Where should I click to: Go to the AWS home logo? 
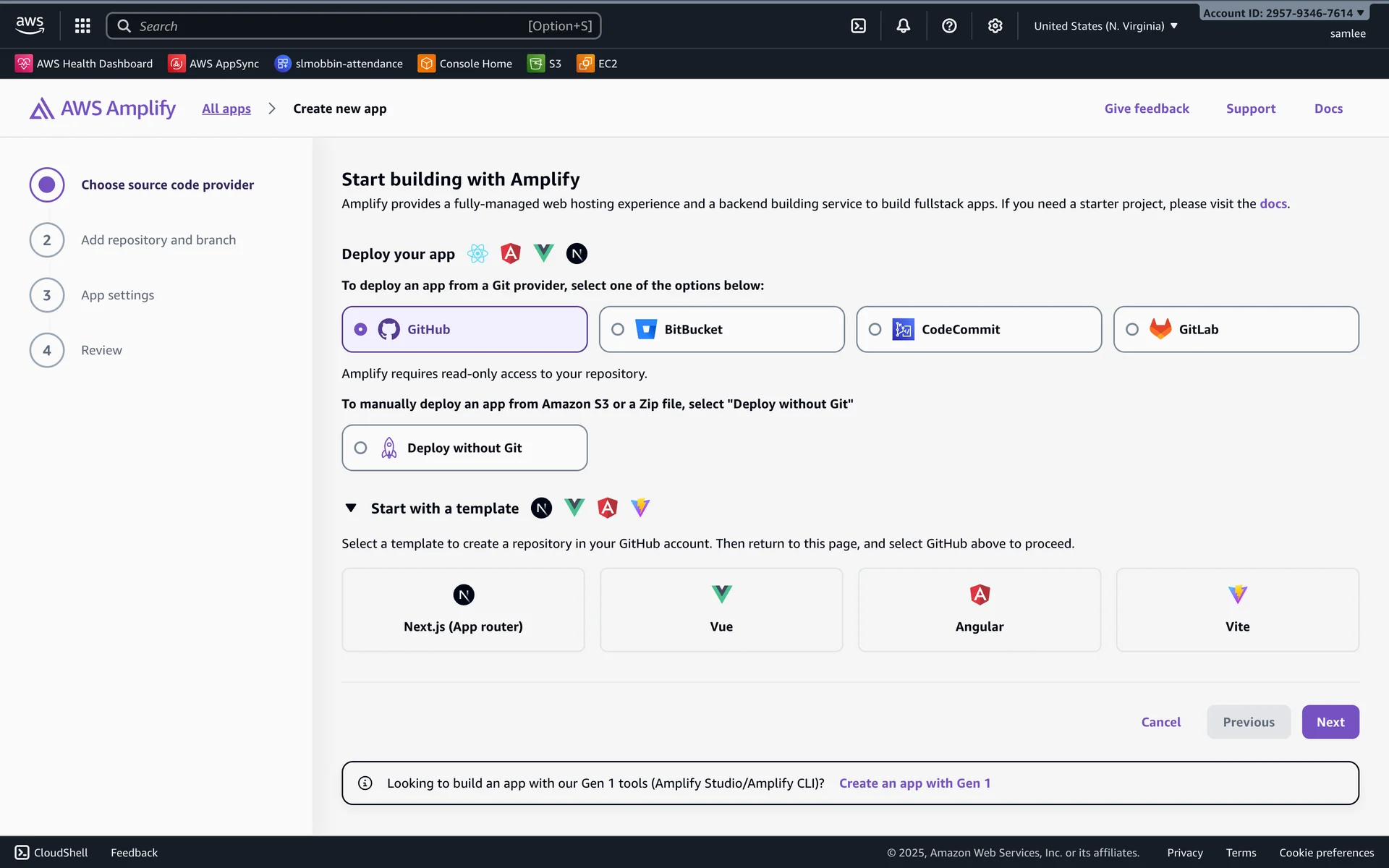tap(30, 25)
